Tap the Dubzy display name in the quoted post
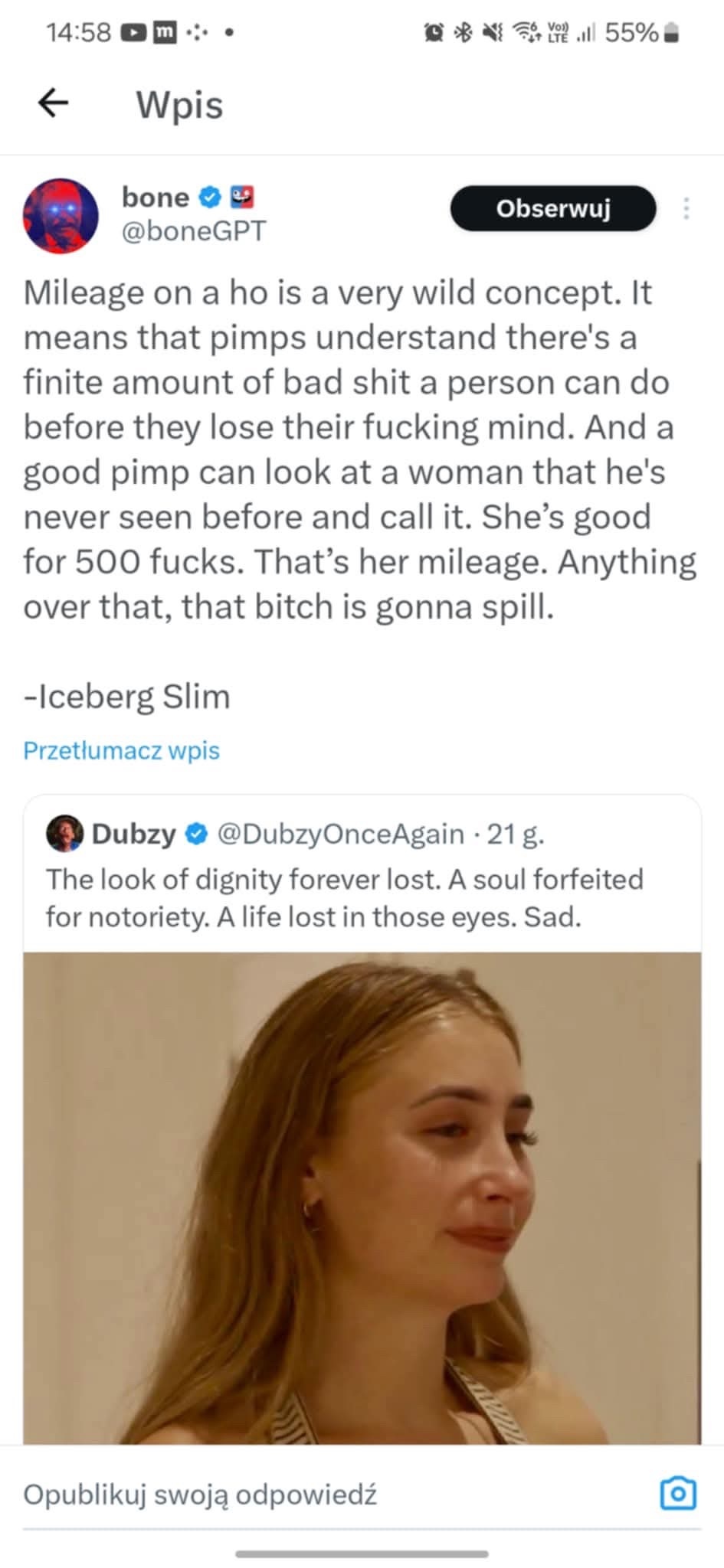Viewport: 724px width, 1568px height. point(134,833)
